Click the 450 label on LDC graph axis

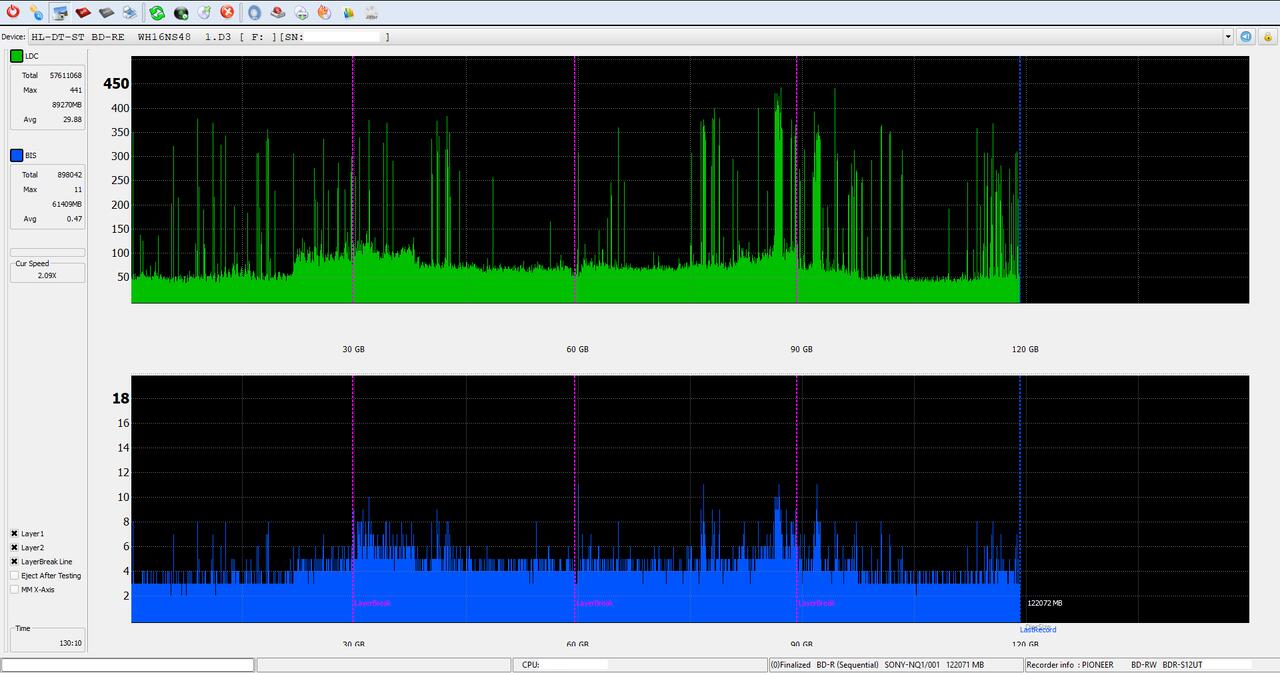(116, 84)
